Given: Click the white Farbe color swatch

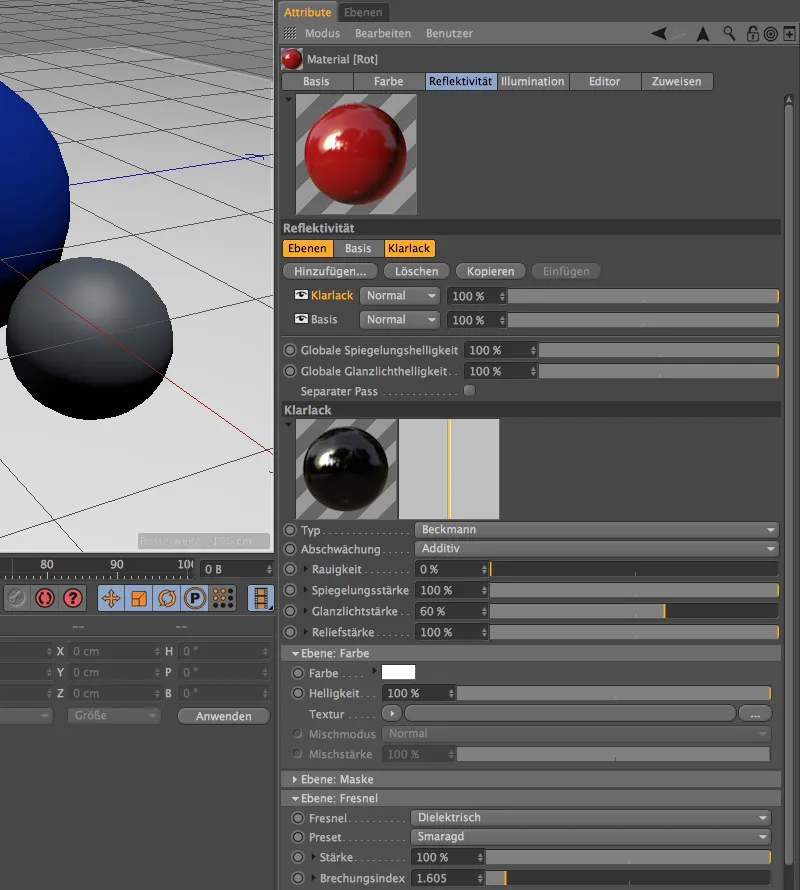Looking at the screenshot, I should (398, 673).
